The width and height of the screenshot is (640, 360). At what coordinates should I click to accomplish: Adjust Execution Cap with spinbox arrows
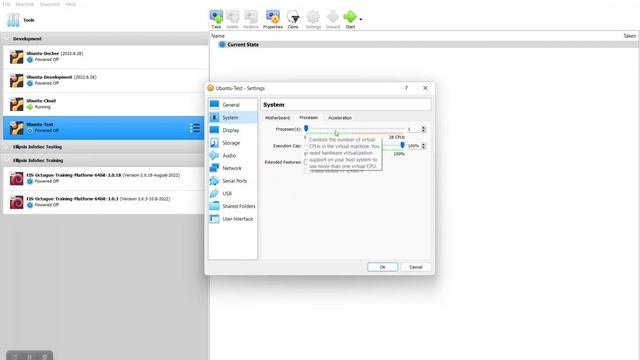pyautogui.click(x=423, y=146)
